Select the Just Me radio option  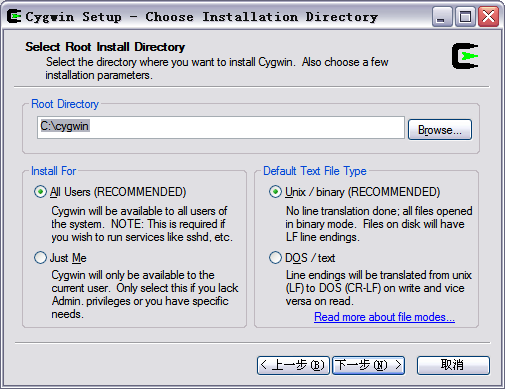40,258
